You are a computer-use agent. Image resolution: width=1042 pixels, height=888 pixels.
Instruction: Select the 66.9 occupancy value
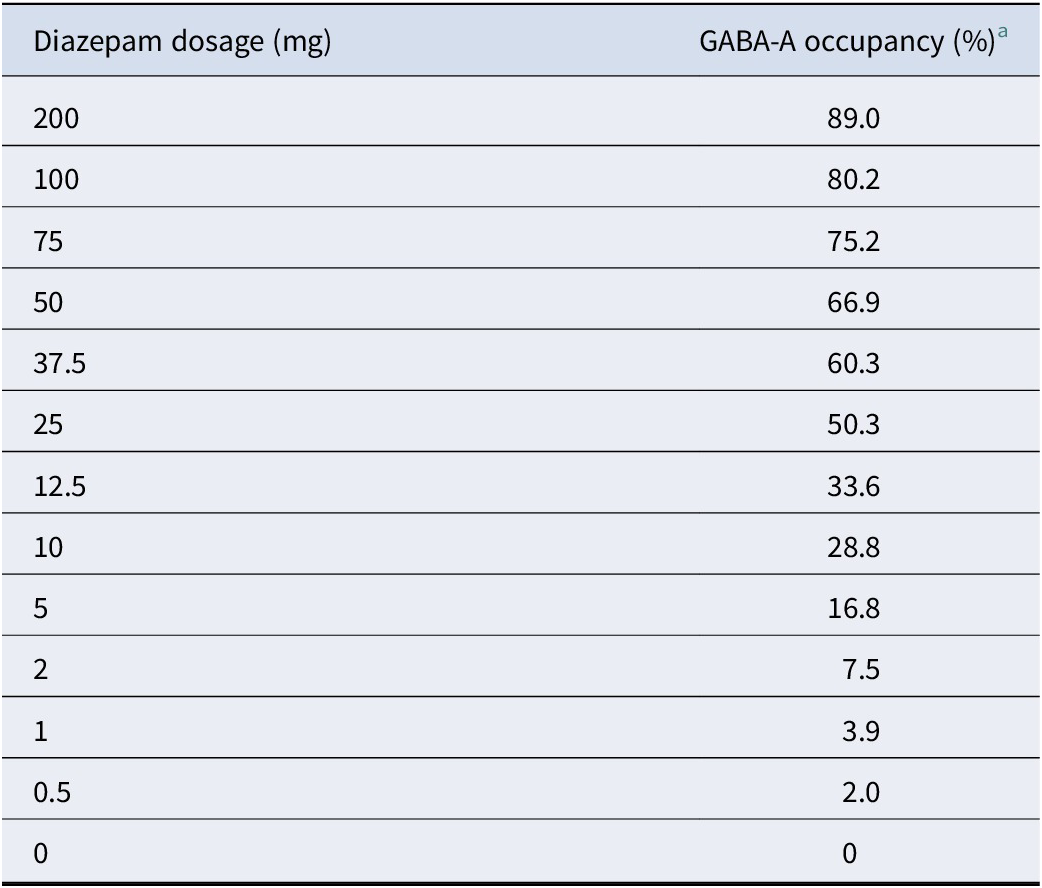853,302
